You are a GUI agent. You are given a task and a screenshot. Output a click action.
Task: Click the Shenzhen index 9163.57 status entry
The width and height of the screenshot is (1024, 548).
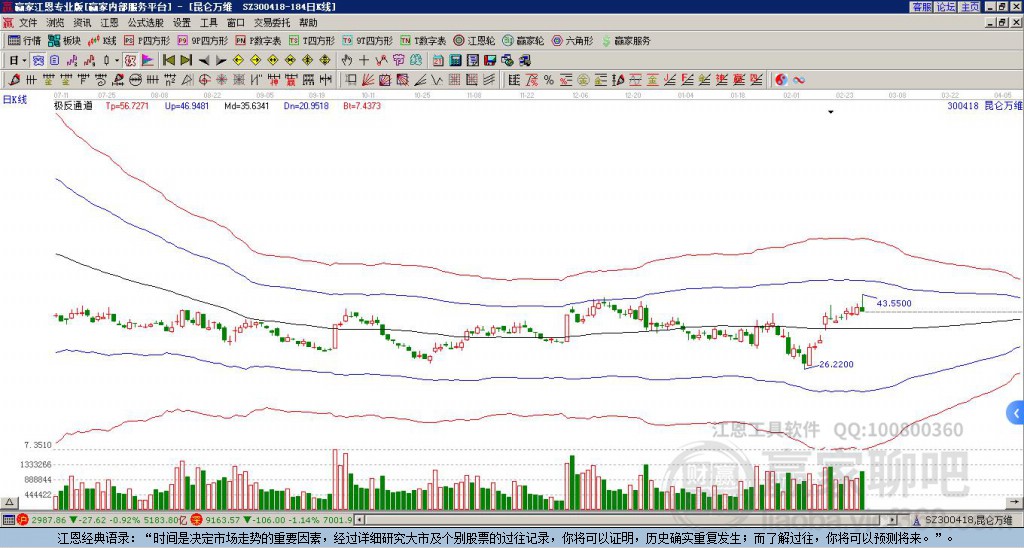click(x=273, y=520)
